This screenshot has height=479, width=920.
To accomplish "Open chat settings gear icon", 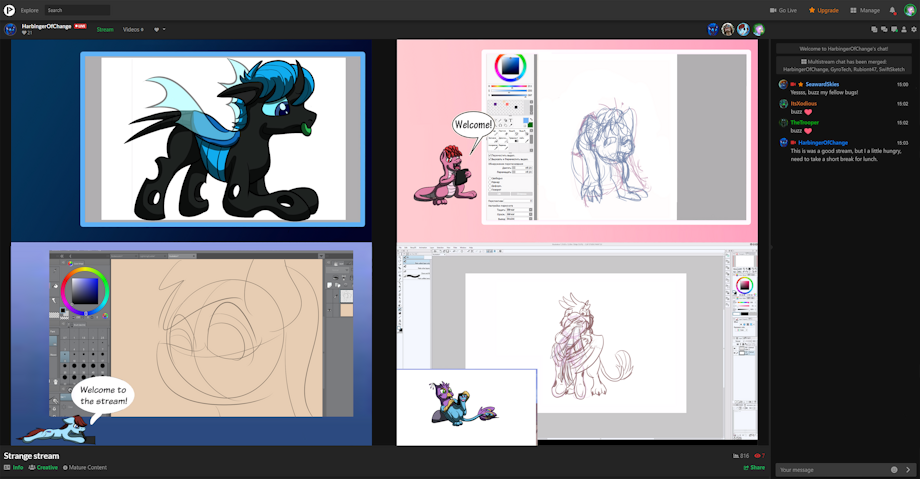I will click(914, 29).
